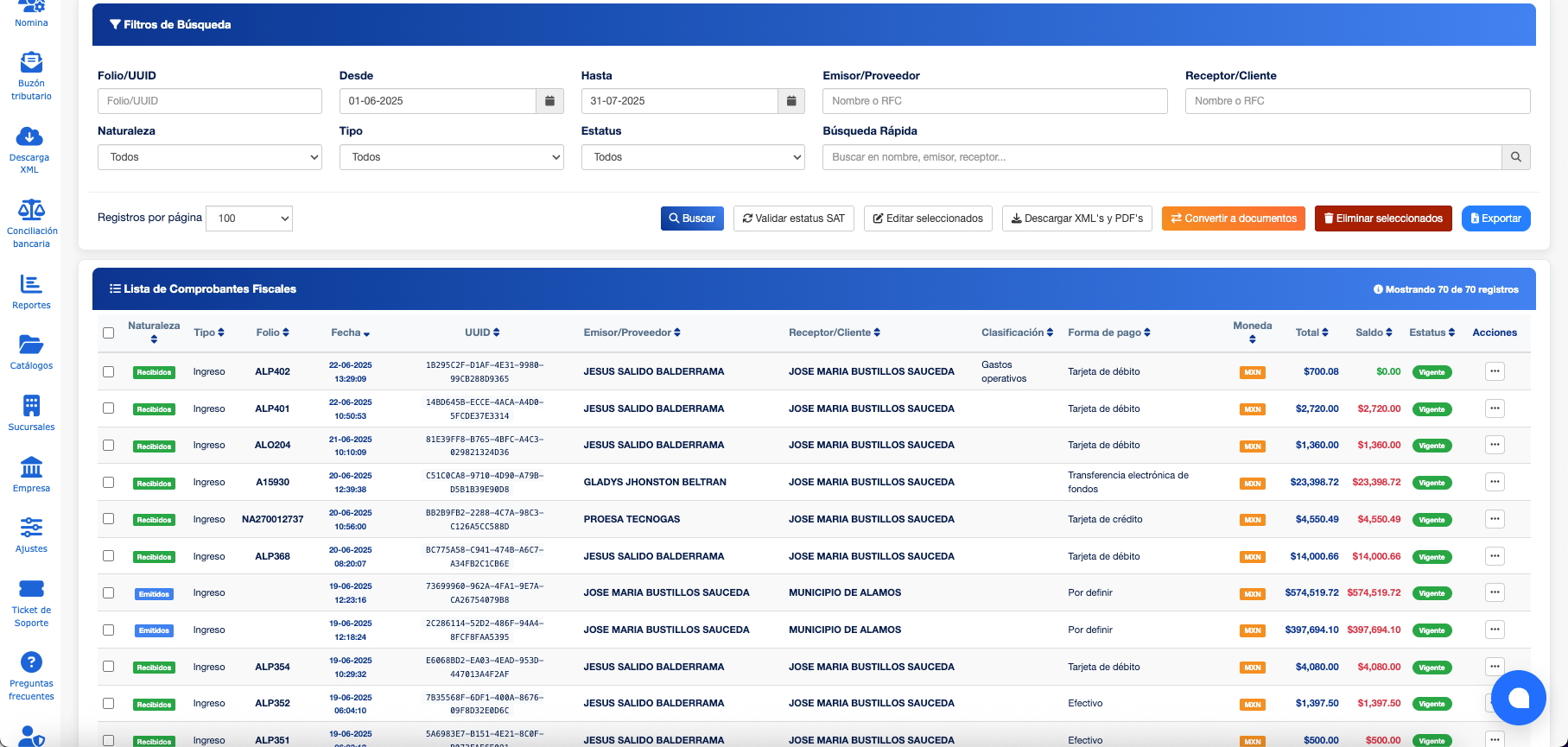Open the Catálogos folder icon

pyautogui.click(x=31, y=345)
